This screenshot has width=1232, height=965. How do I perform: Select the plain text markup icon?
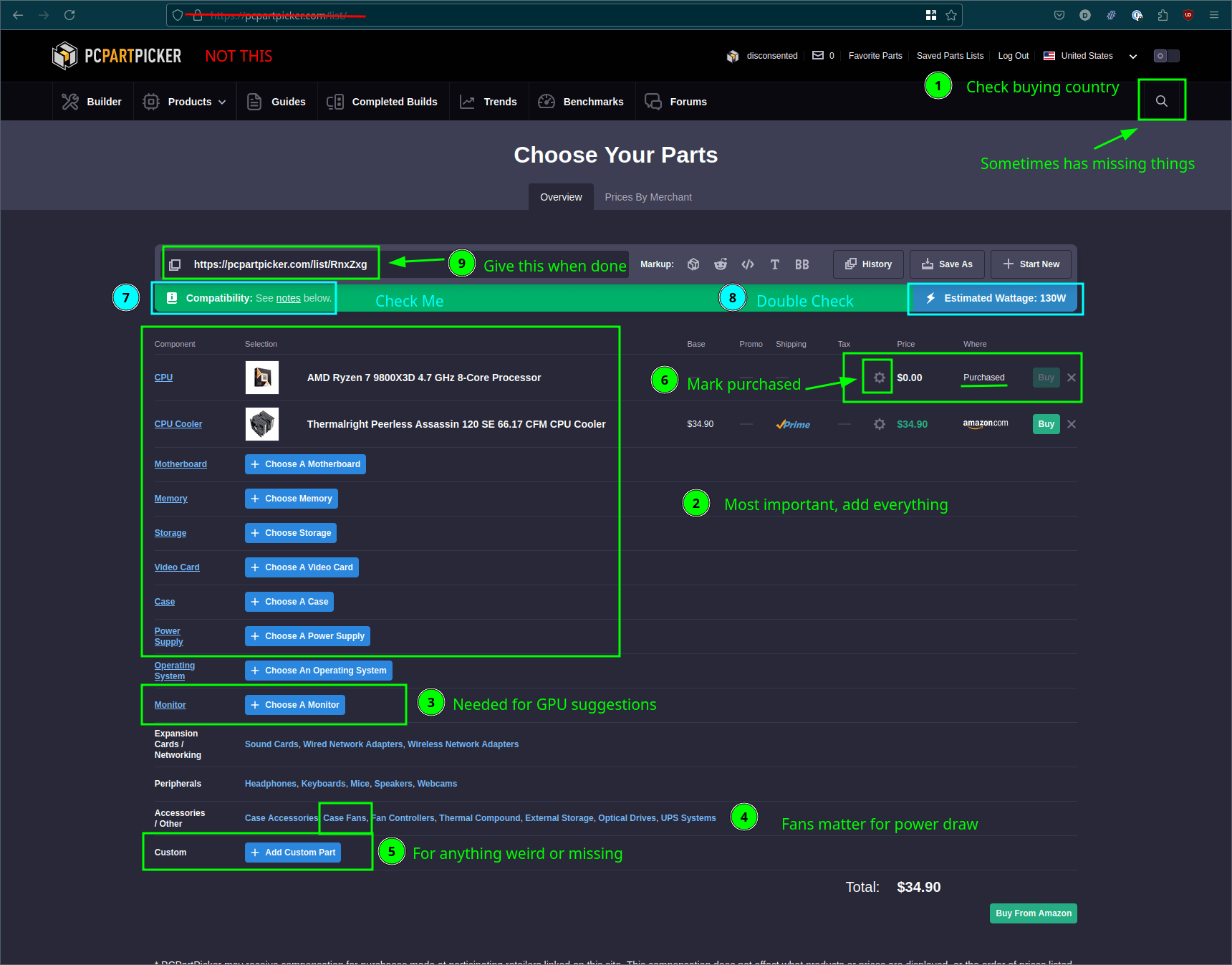point(775,264)
